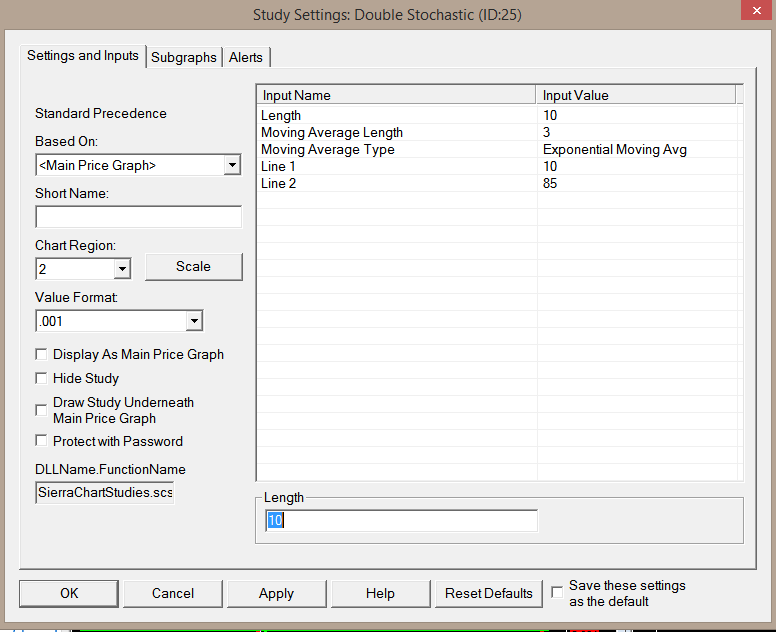Check Save these settings as the default
Screen dimensions: 776x632
pos(557,592)
